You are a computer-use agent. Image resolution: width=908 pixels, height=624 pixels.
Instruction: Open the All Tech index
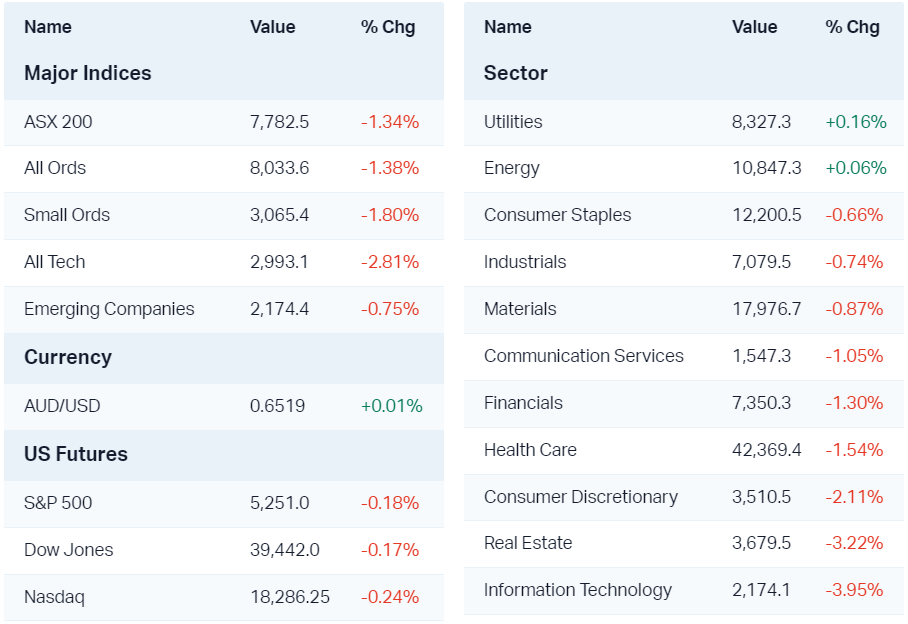coord(55,262)
